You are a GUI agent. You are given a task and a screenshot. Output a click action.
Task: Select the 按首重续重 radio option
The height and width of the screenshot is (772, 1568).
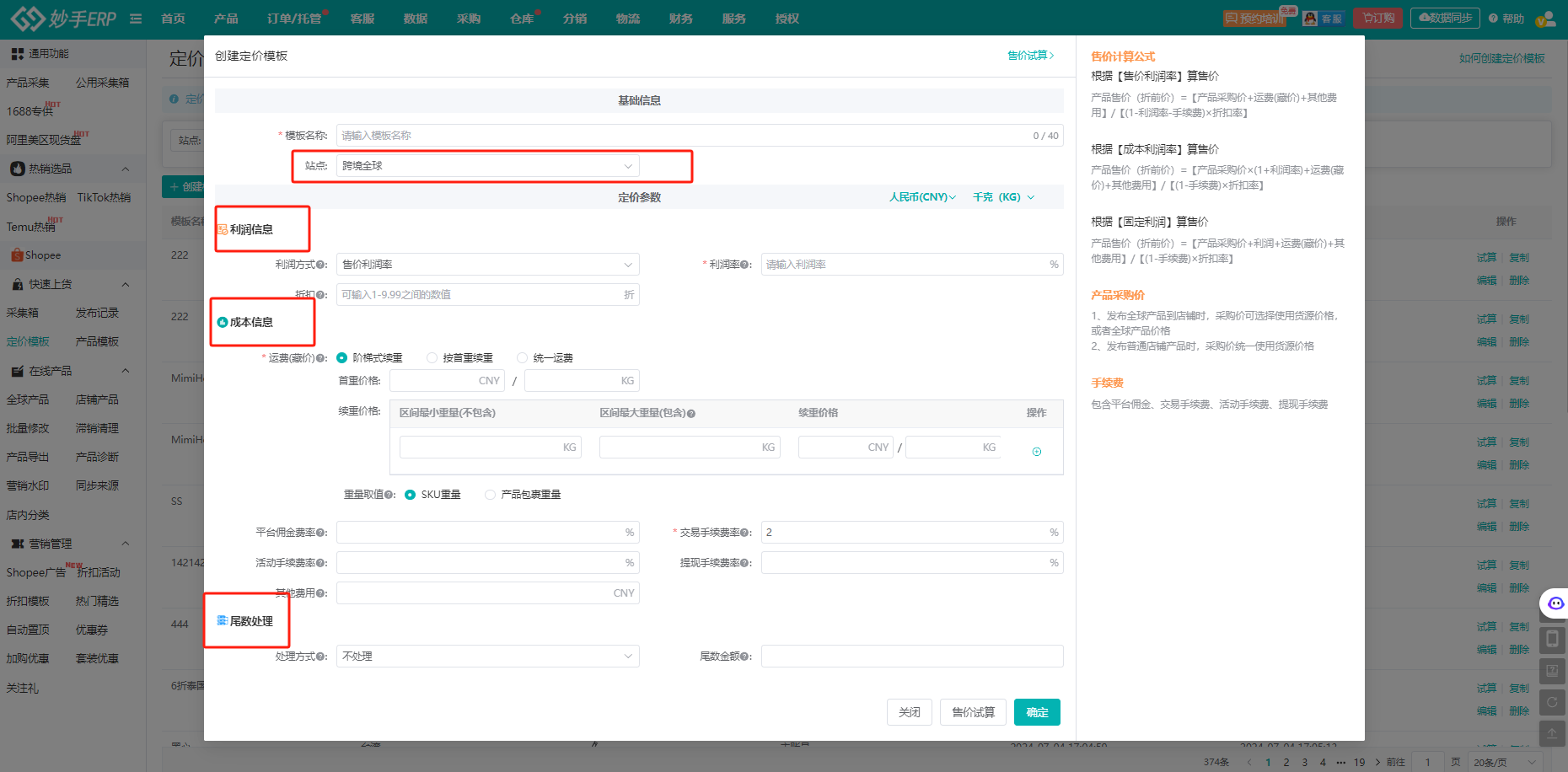(432, 358)
